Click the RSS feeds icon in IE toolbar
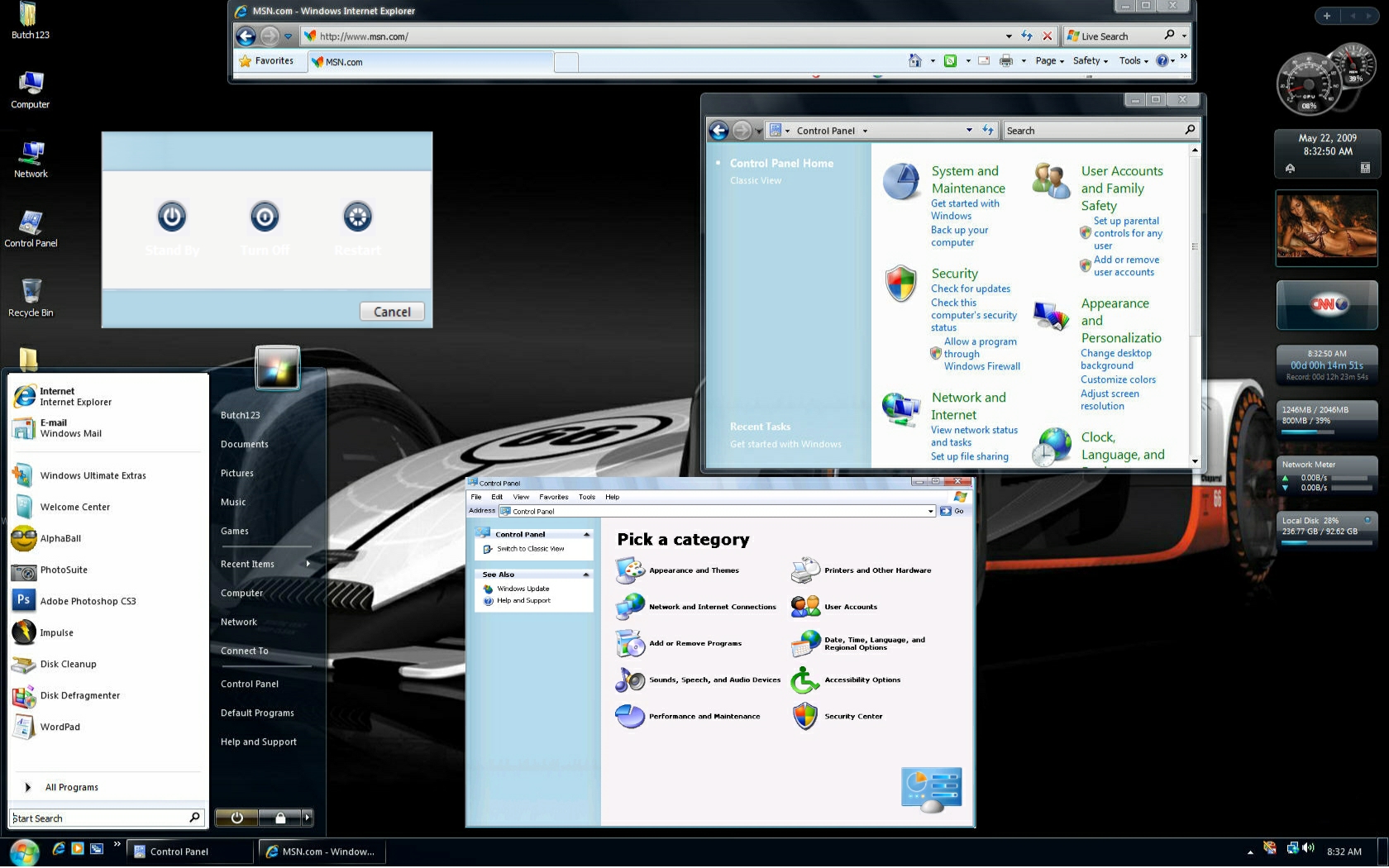1389x868 pixels. pos(951,60)
